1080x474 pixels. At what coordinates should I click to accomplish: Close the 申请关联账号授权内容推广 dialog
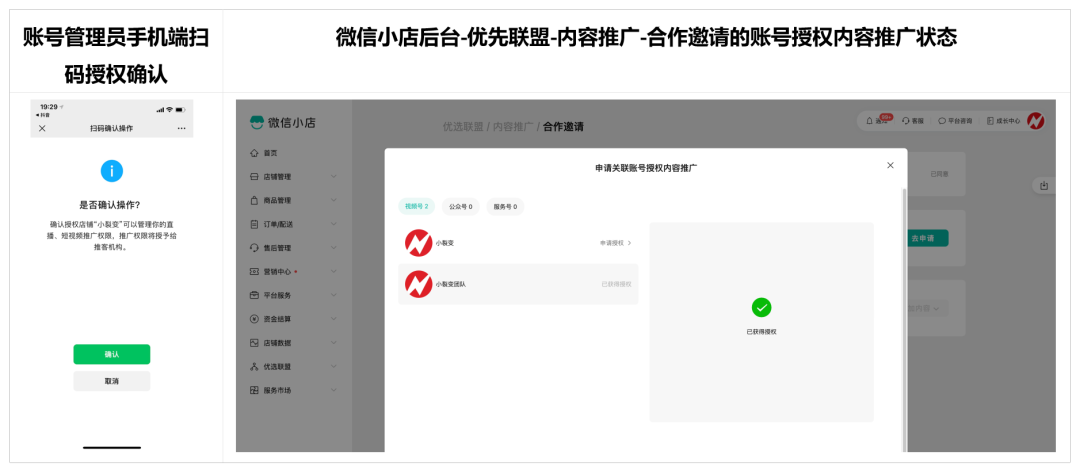pyautogui.click(x=891, y=165)
